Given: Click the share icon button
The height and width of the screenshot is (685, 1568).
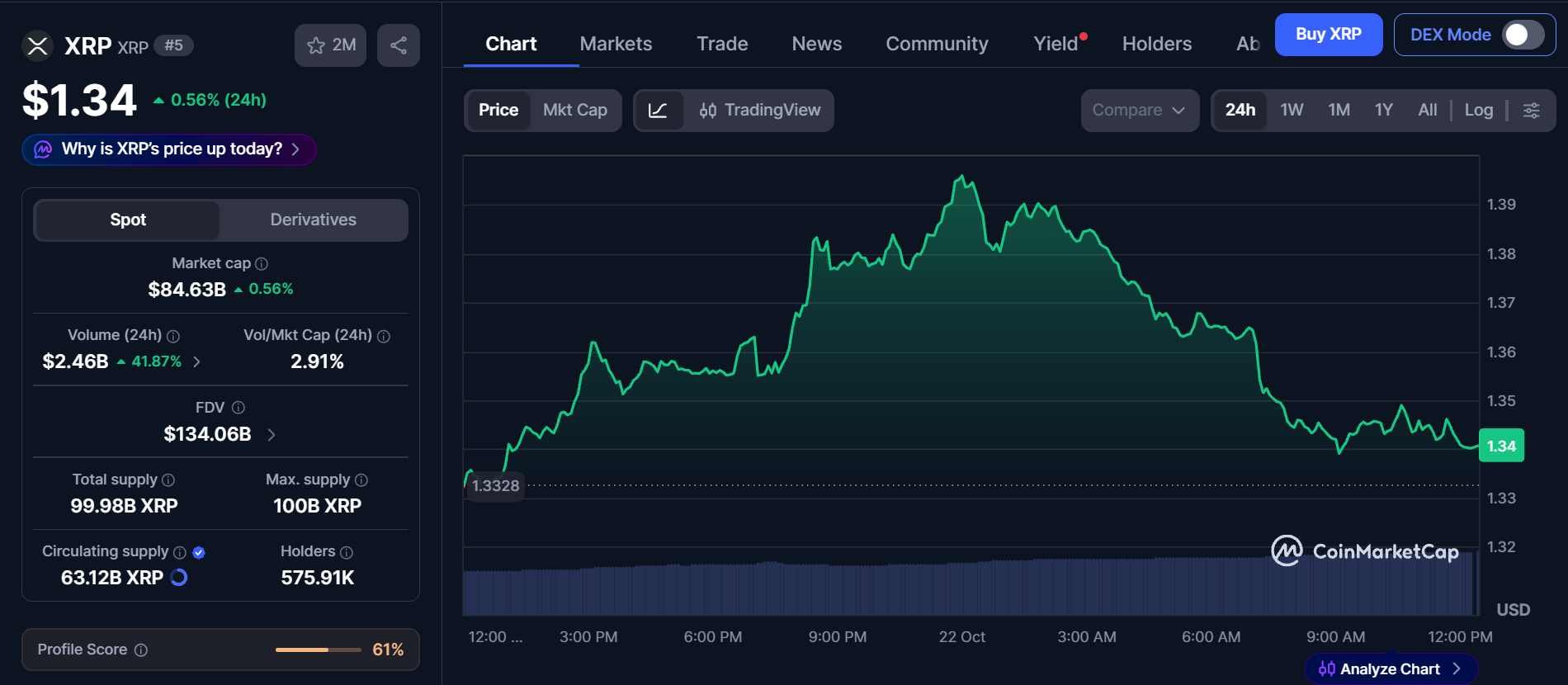Looking at the screenshot, I should point(399,45).
